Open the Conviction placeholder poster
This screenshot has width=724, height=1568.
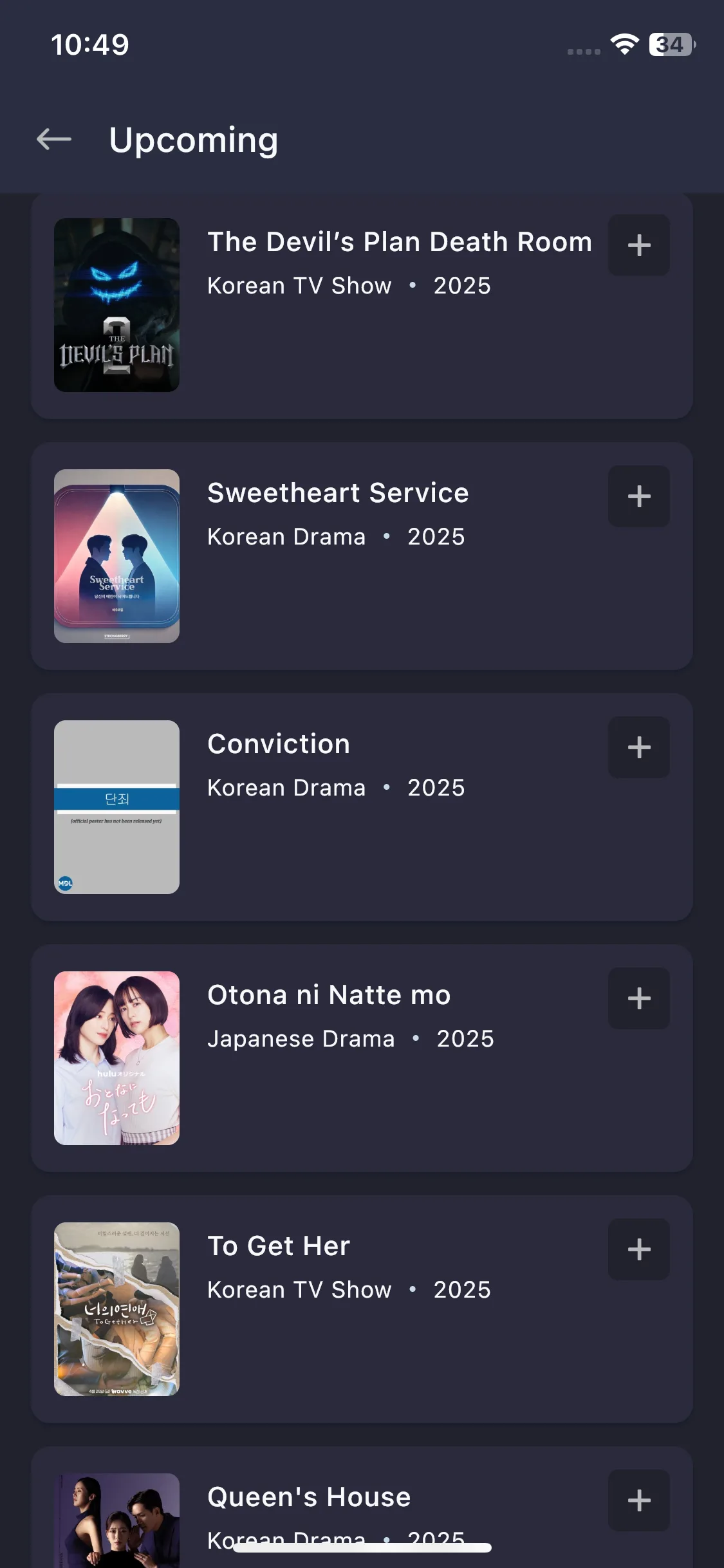click(x=116, y=807)
